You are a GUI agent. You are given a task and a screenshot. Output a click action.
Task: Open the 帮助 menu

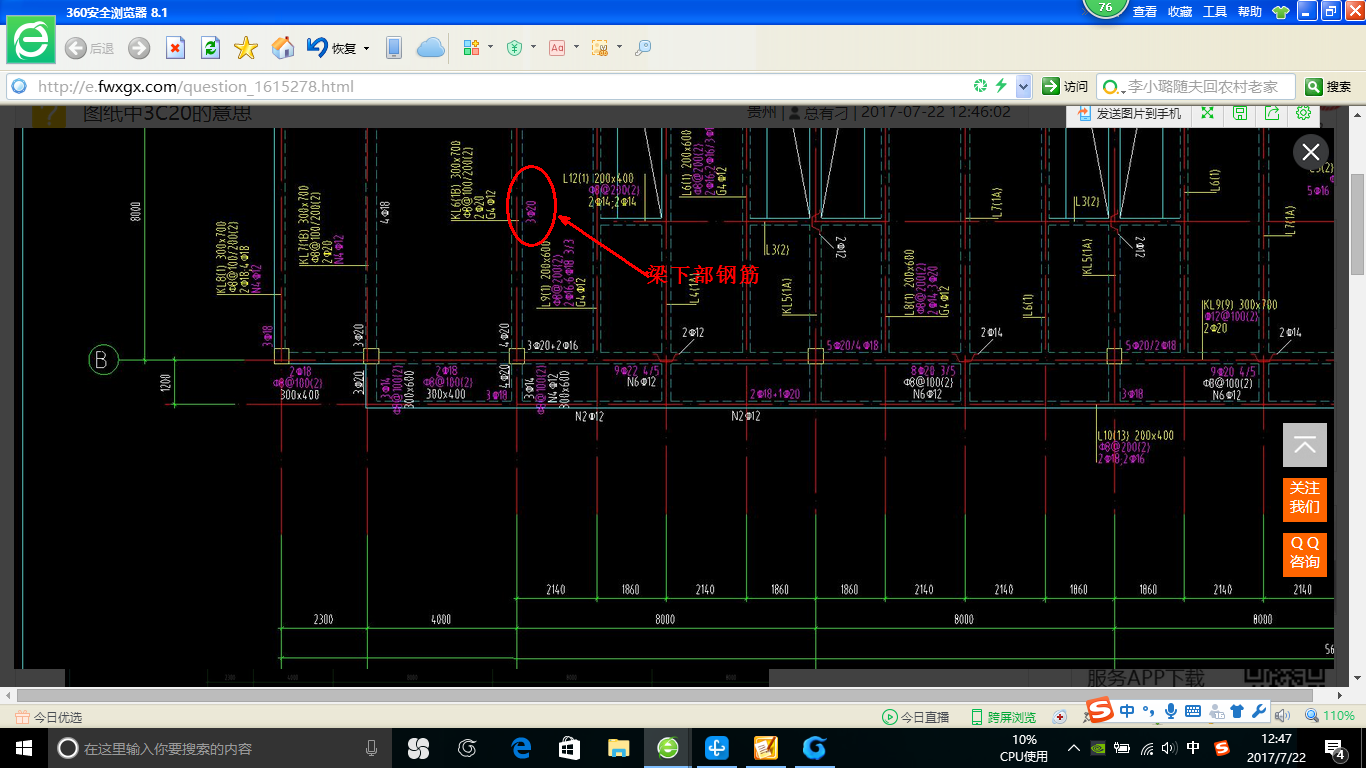point(1250,12)
